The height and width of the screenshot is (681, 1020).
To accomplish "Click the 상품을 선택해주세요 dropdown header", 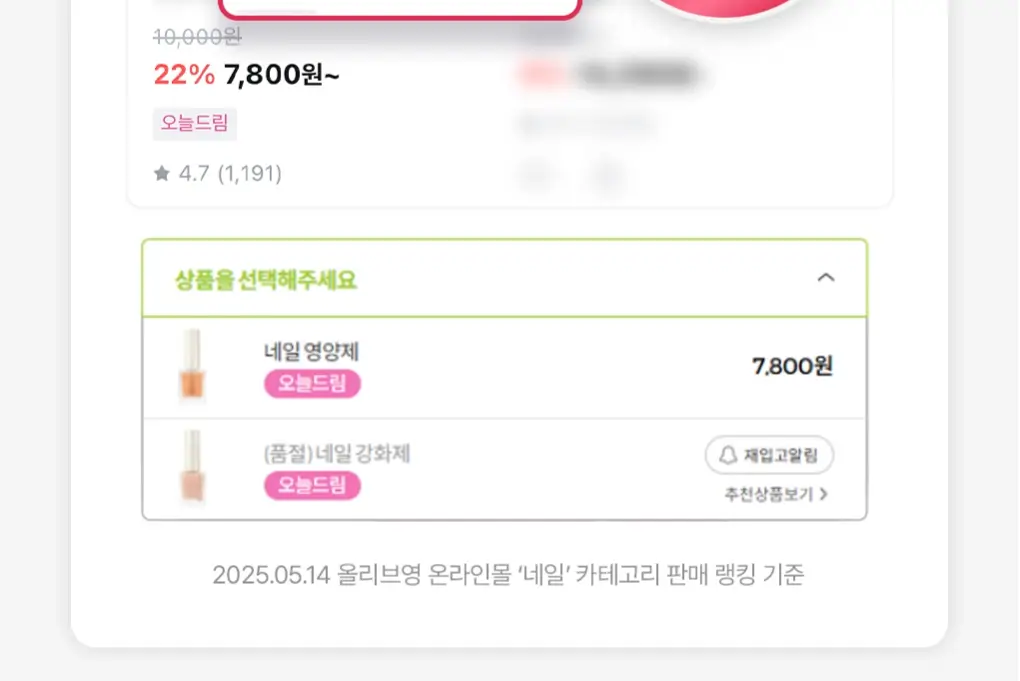I will pyautogui.click(x=504, y=278).
